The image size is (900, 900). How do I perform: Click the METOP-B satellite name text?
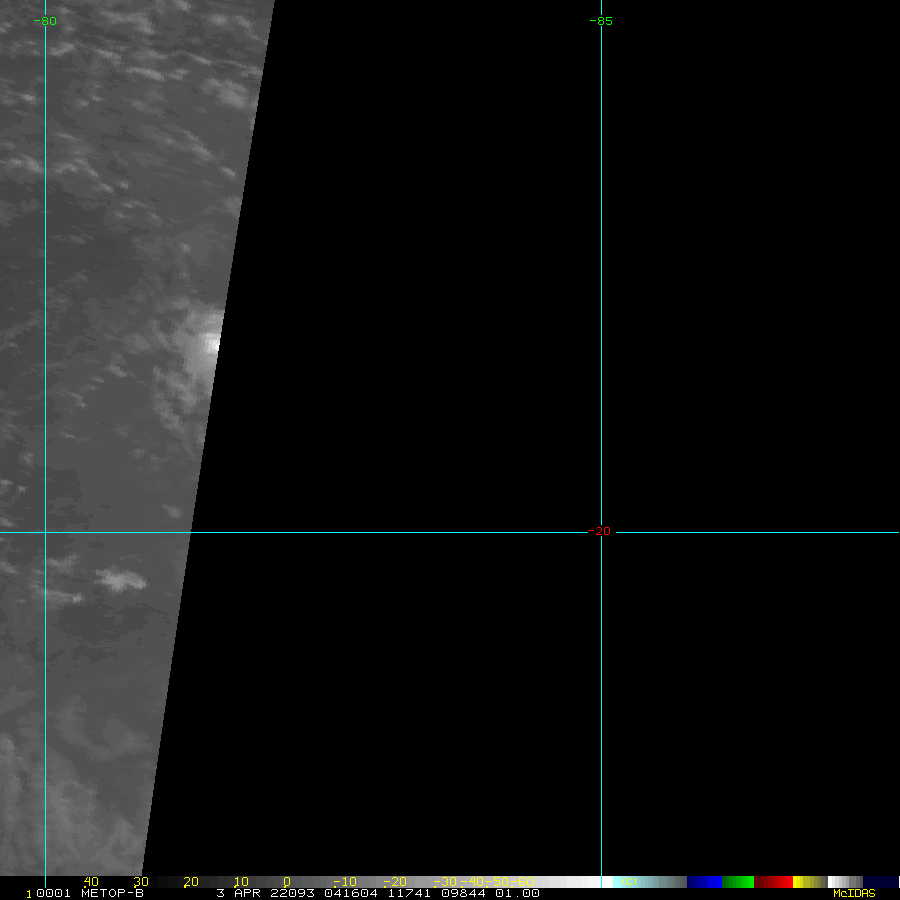tap(111, 893)
